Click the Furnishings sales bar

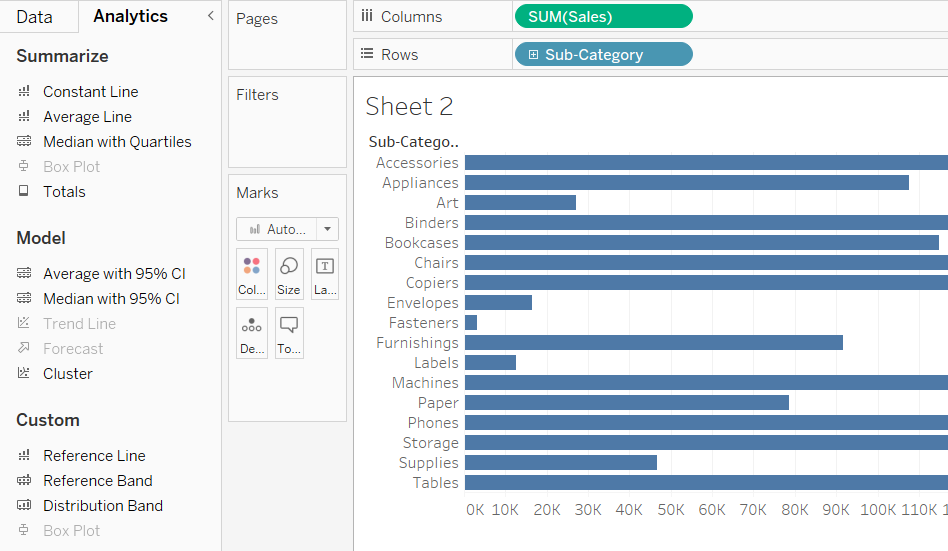[653, 343]
